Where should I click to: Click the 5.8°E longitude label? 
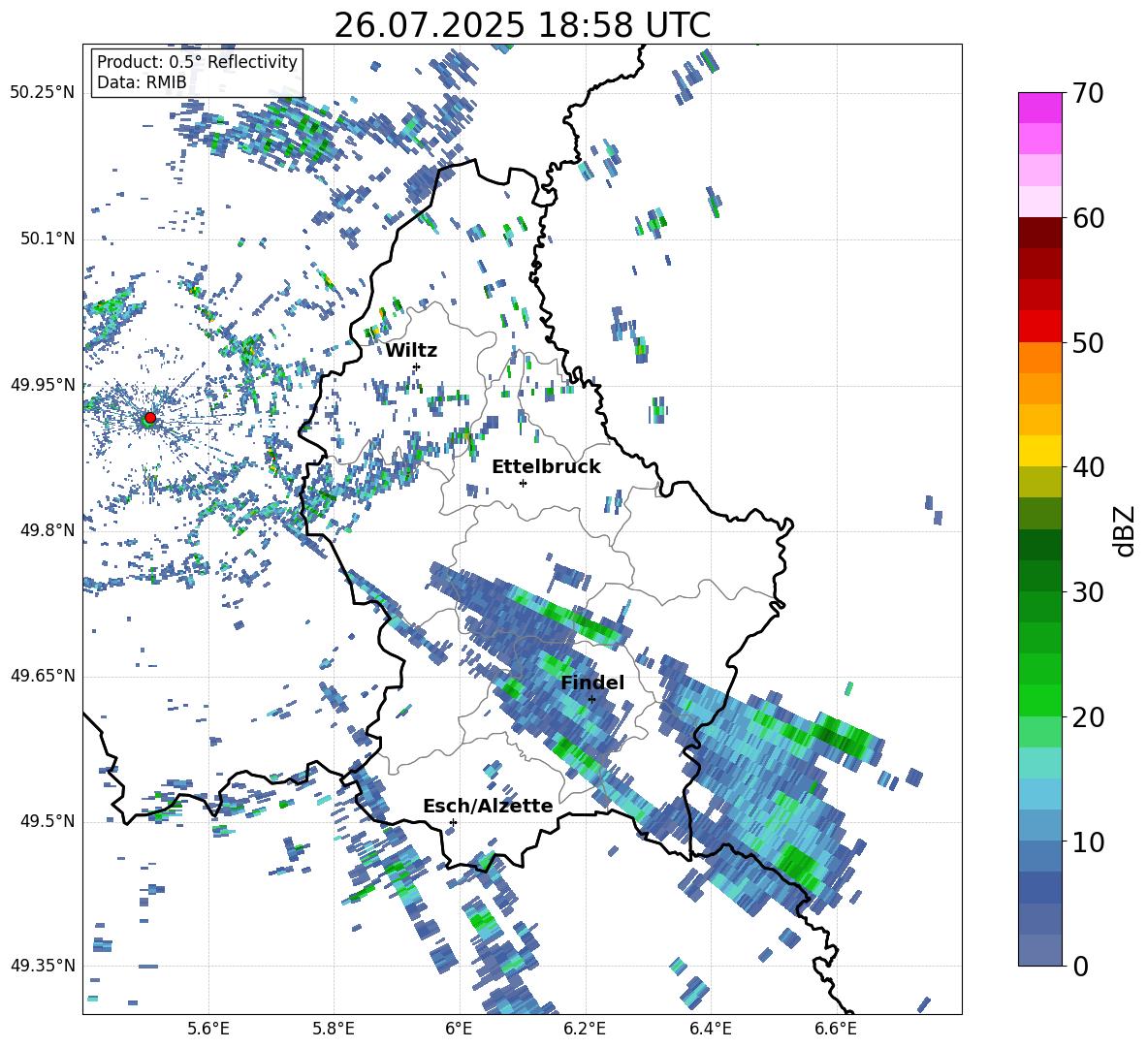[334, 1030]
